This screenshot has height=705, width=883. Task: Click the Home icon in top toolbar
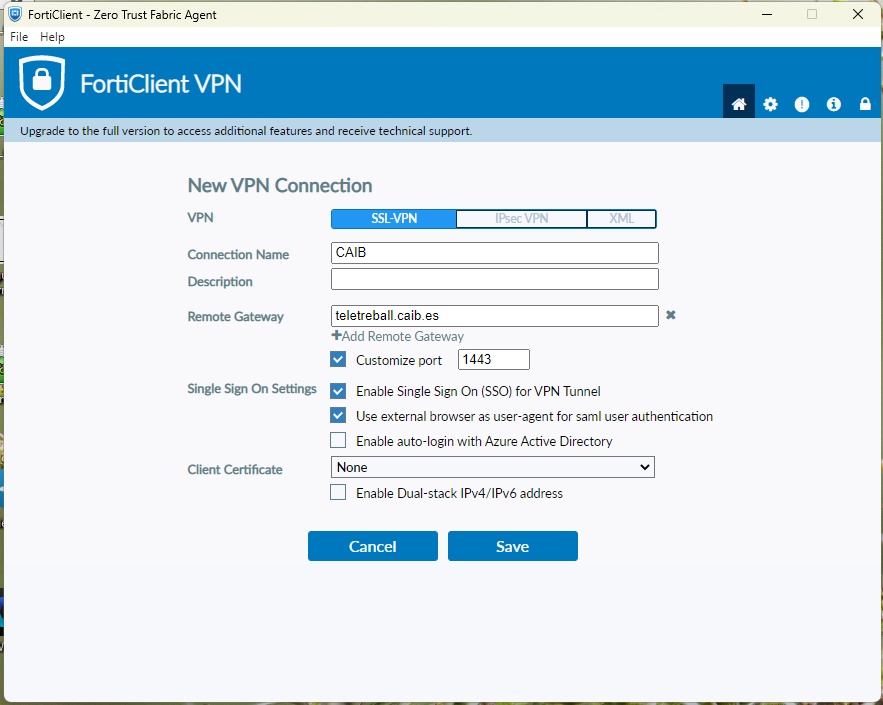[x=739, y=104]
